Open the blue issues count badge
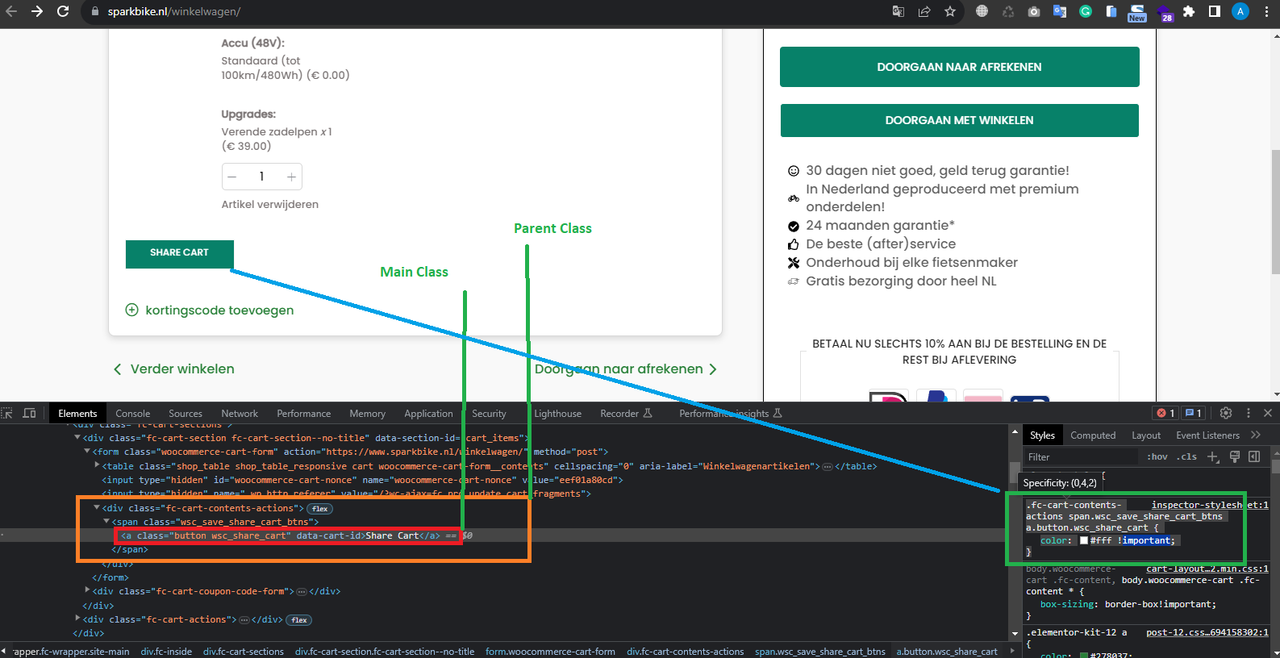 pyautogui.click(x=1193, y=413)
